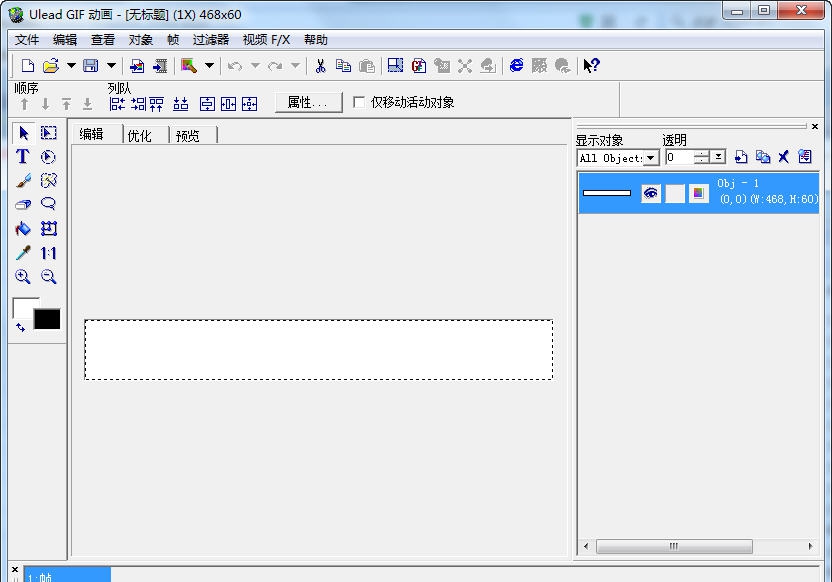832x582 pixels.
Task: Enable 仅移动活动对象 checkbox
Action: (x=358, y=101)
